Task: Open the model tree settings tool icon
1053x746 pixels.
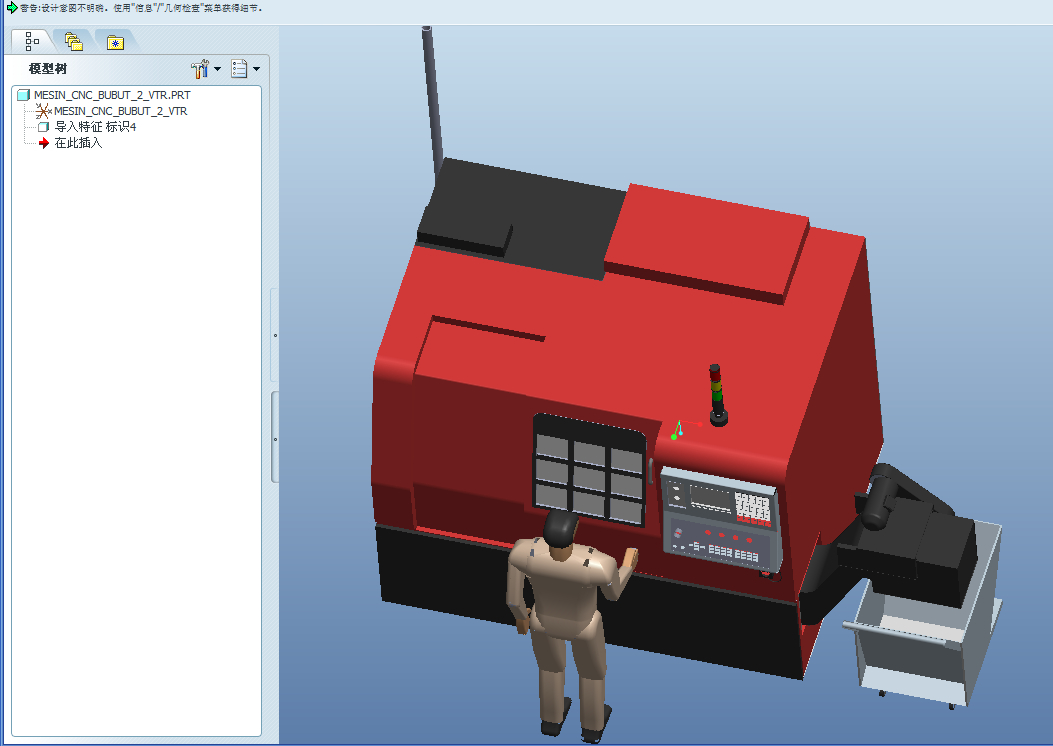Action: coord(199,68)
